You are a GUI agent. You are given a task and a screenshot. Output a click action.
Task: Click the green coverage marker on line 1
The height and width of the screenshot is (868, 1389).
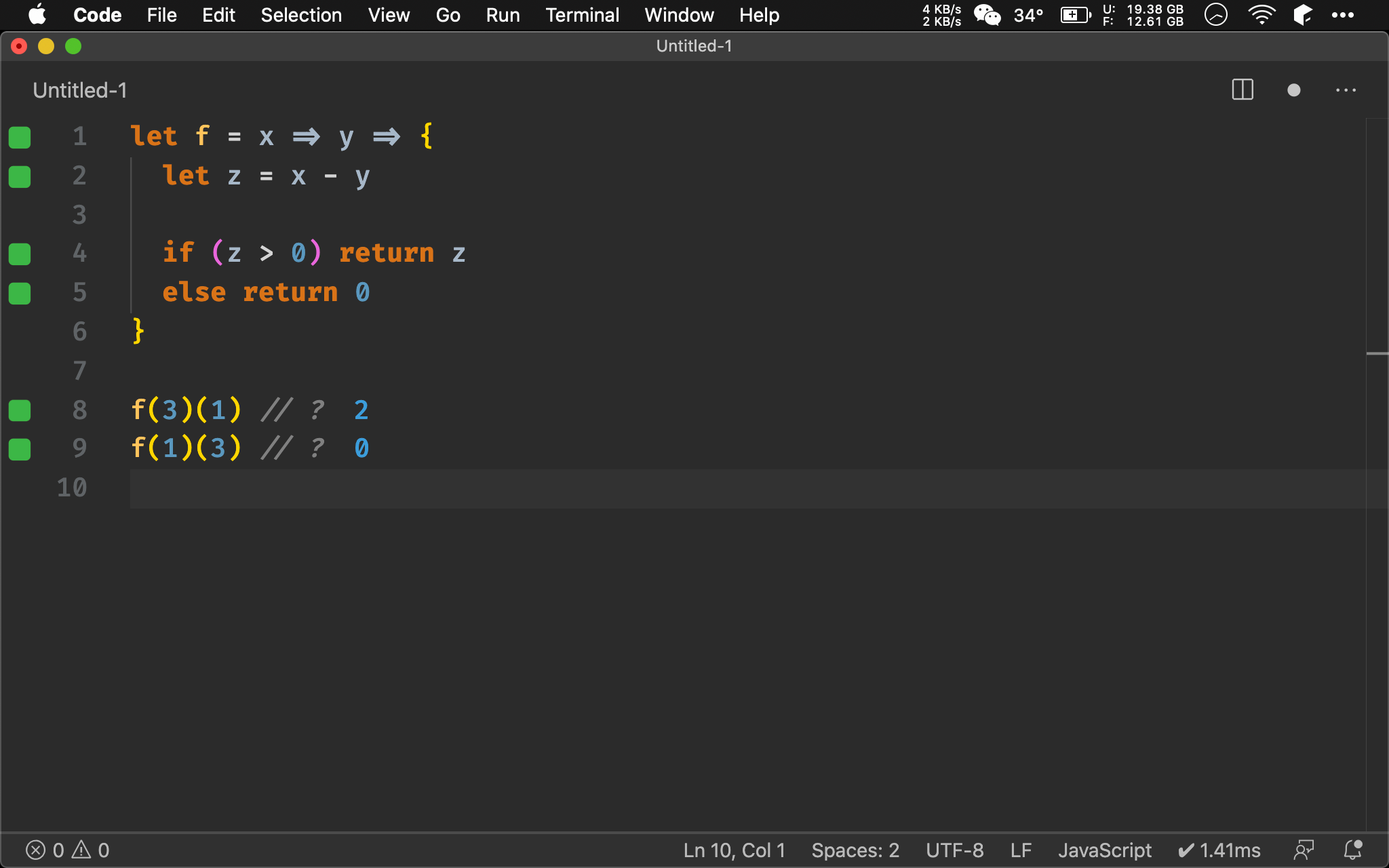click(20, 137)
